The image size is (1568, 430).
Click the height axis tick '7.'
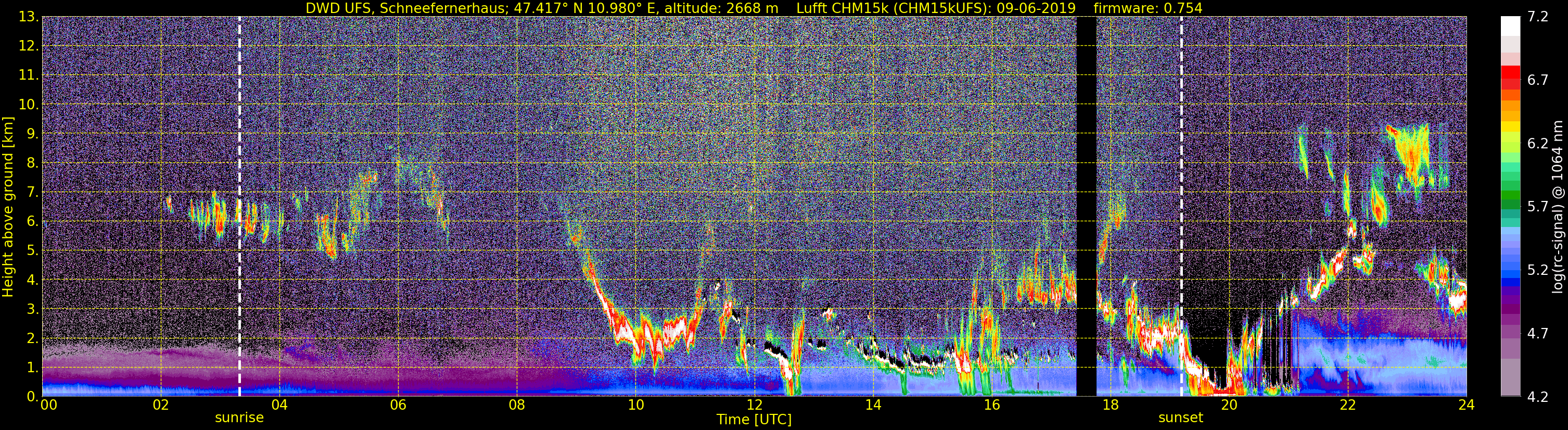click(x=32, y=192)
